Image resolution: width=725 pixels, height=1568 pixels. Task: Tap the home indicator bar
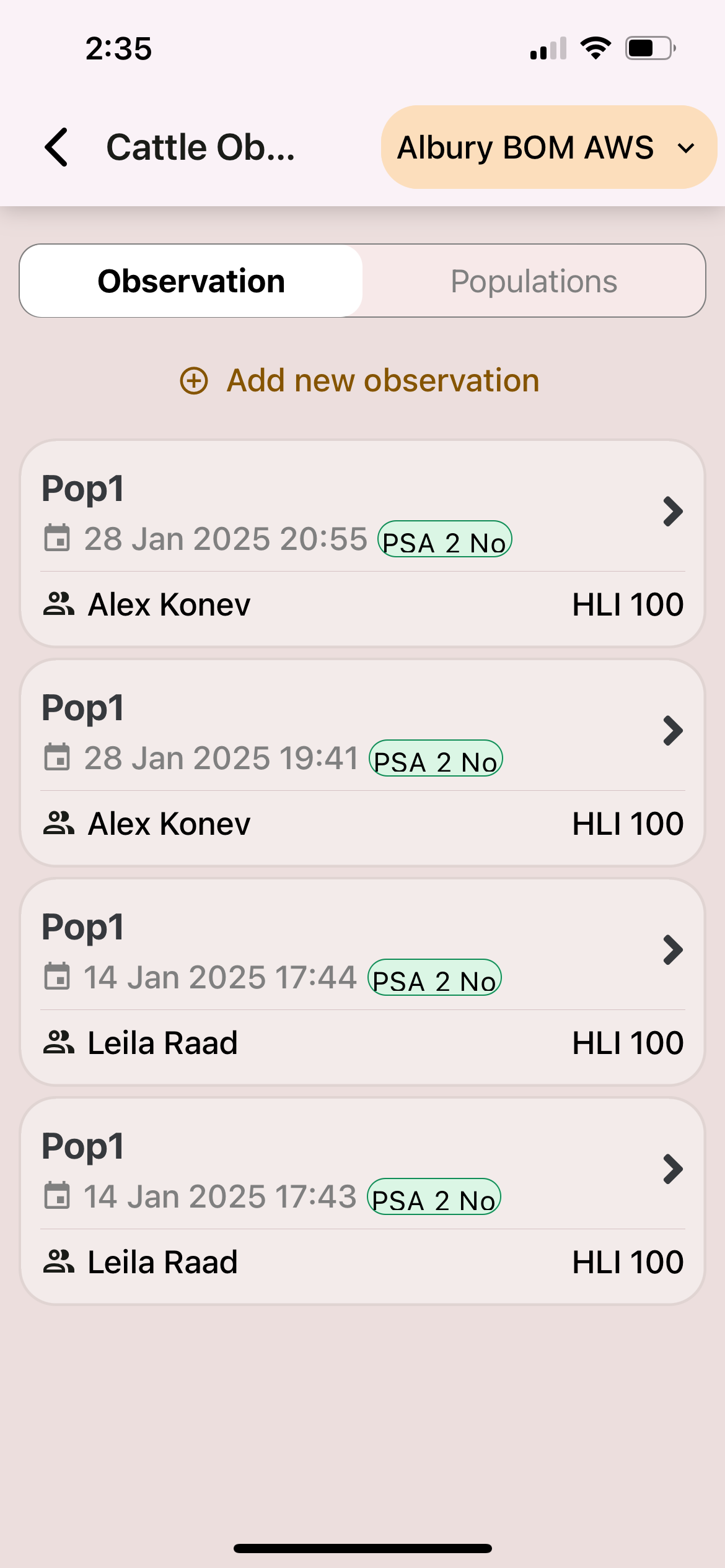pyautogui.click(x=362, y=1548)
